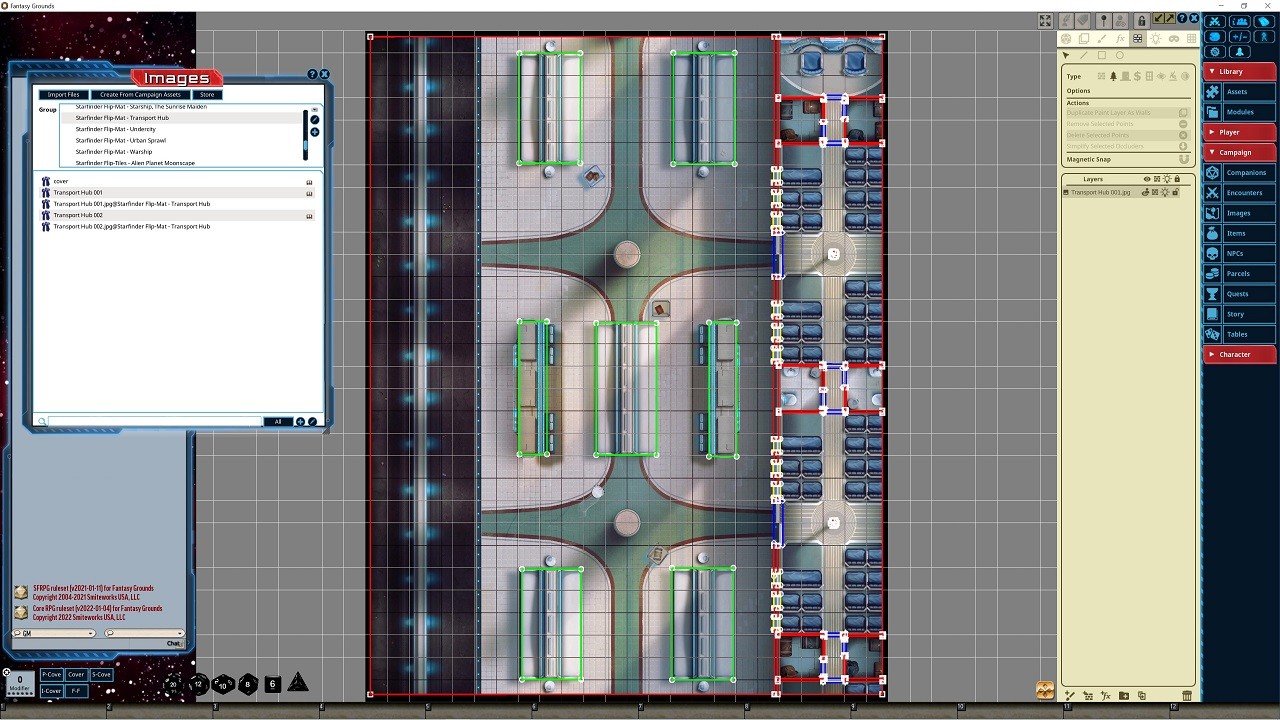Toggle the eye visibility icon in Layers header
The image size is (1280, 720).
1146,178
